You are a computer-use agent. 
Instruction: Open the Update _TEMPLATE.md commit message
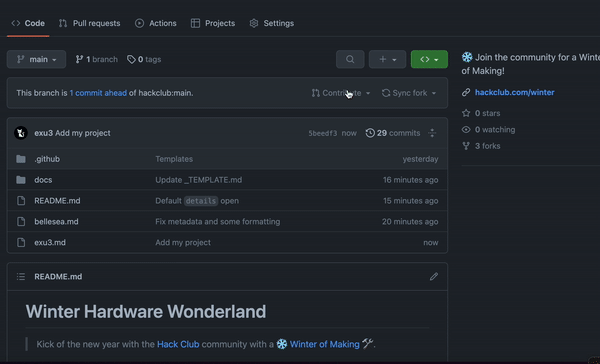(x=199, y=180)
